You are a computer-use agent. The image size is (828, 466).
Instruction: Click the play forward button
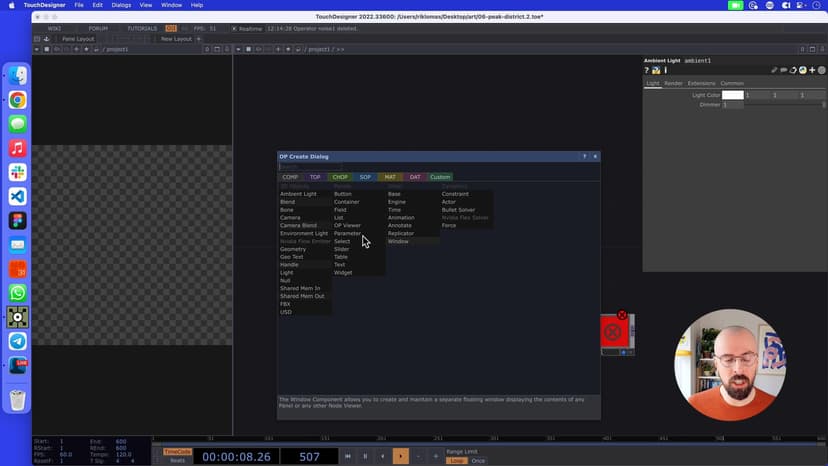tap(400, 456)
